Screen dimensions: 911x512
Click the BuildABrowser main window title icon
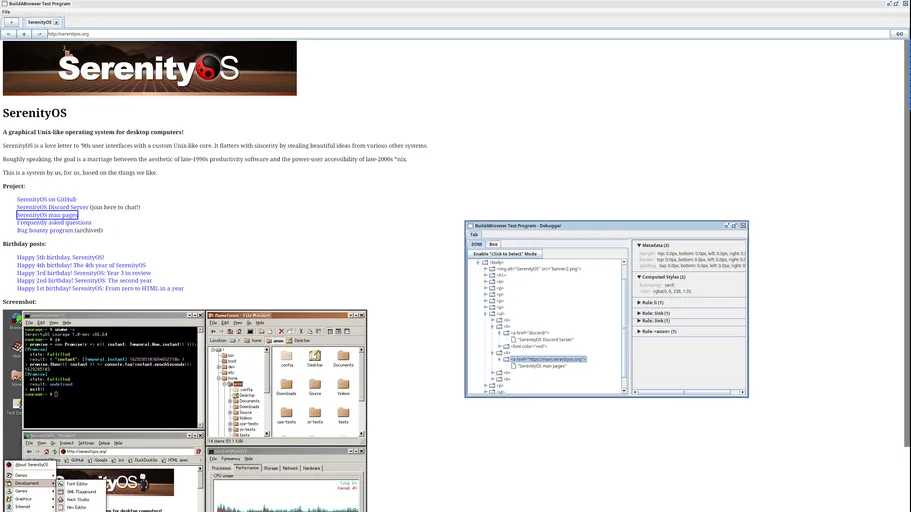pyautogui.click(x=5, y=3)
